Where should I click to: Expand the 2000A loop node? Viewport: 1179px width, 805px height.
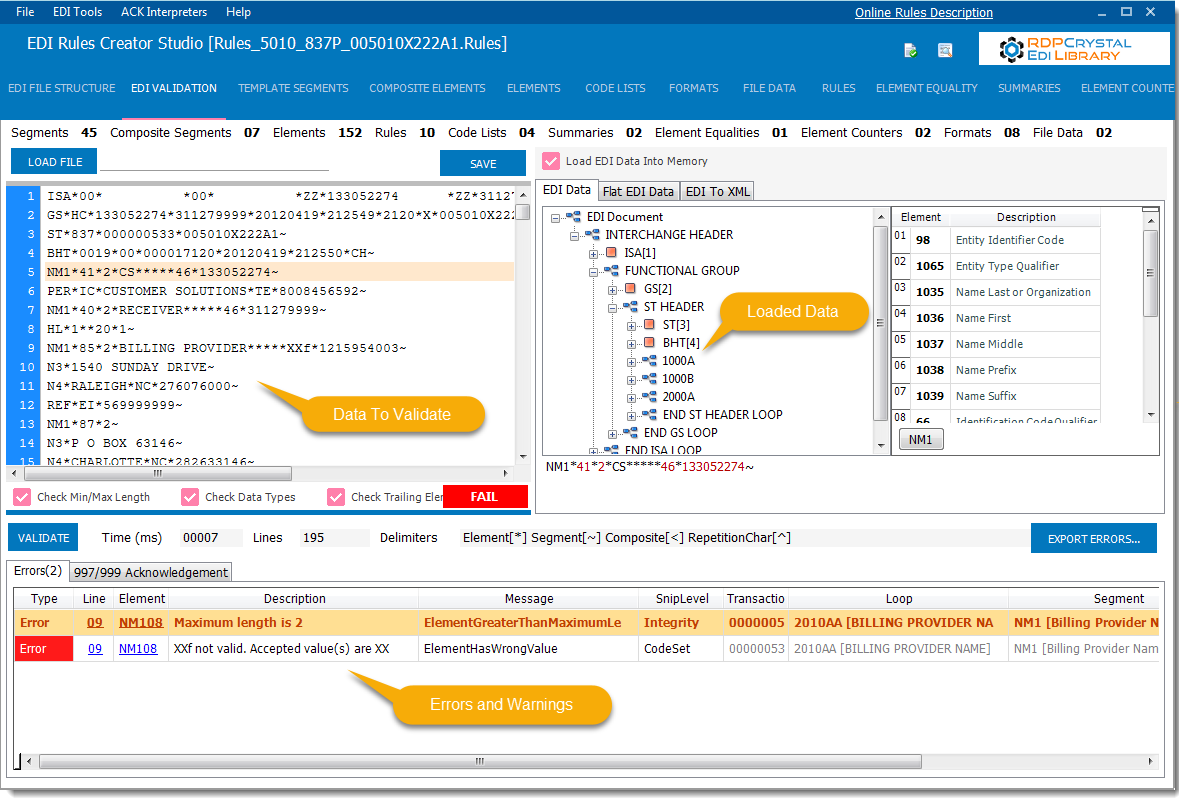[x=631, y=397]
